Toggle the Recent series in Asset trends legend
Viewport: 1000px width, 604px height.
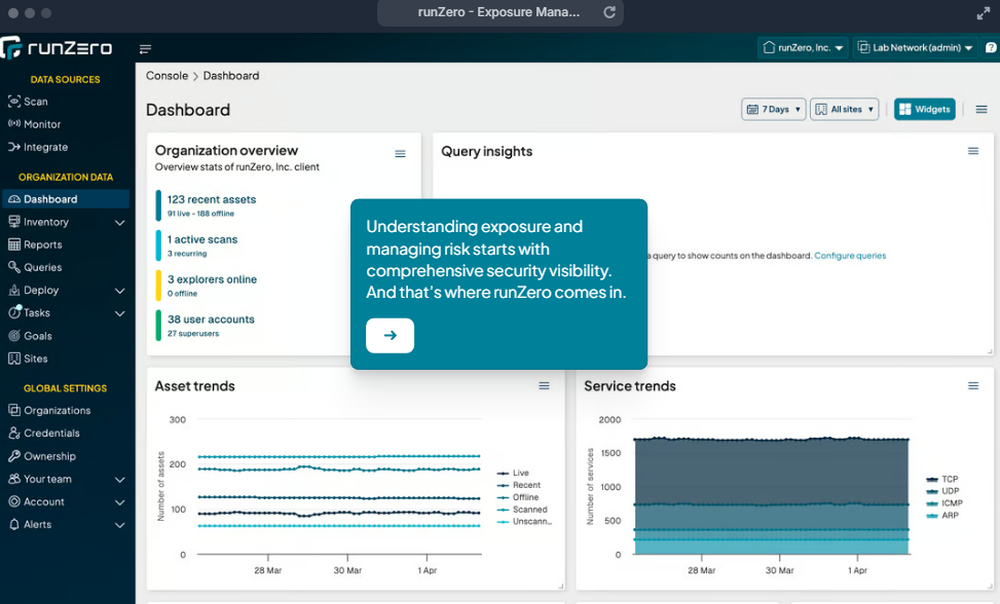[x=519, y=485]
